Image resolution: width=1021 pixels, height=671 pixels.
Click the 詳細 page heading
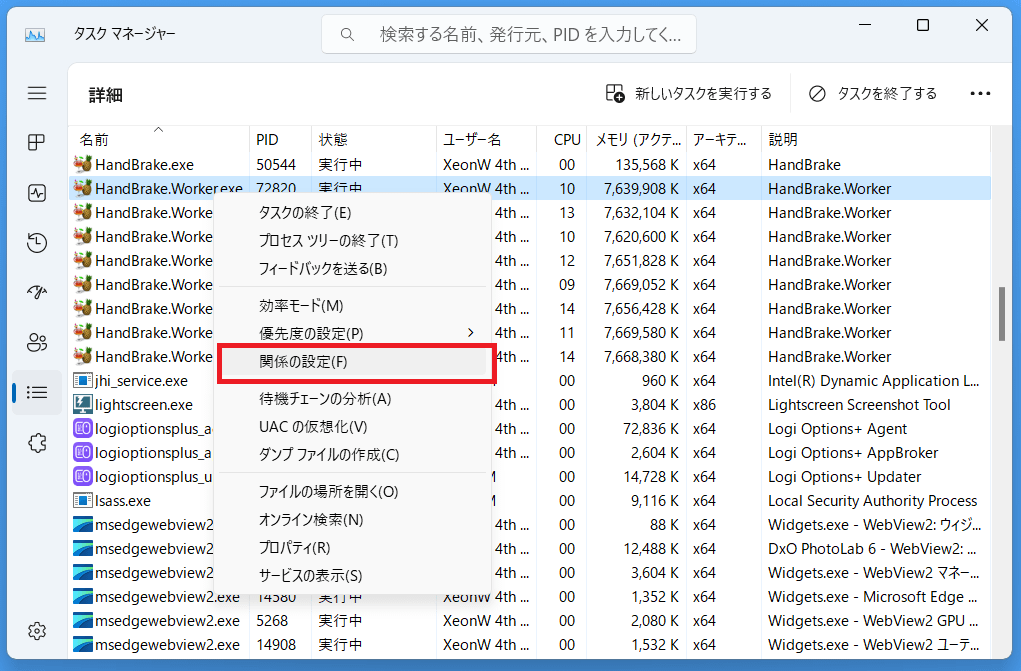[105, 95]
